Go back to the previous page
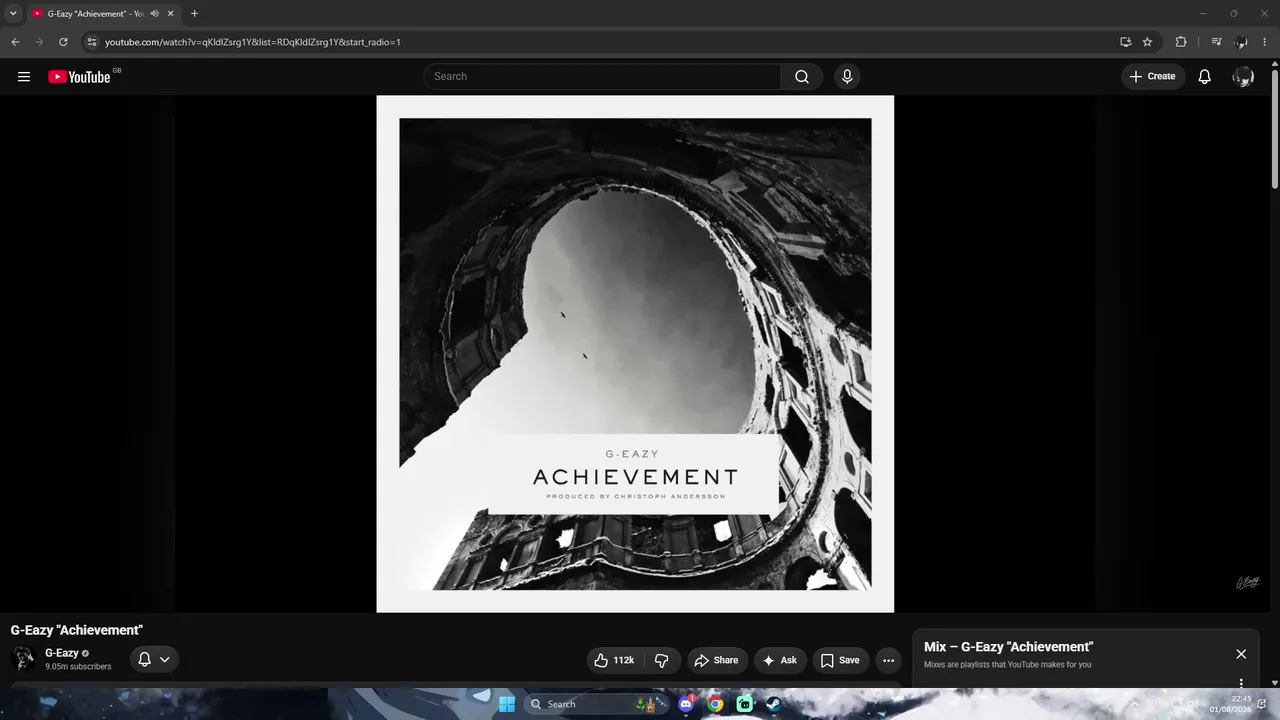Screen dimensions: 1280x720 [x=15, y=42]
